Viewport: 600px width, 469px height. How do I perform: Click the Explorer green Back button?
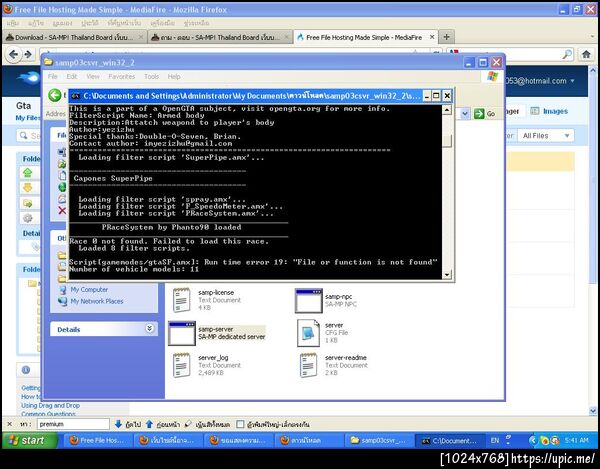coord(55,95)
